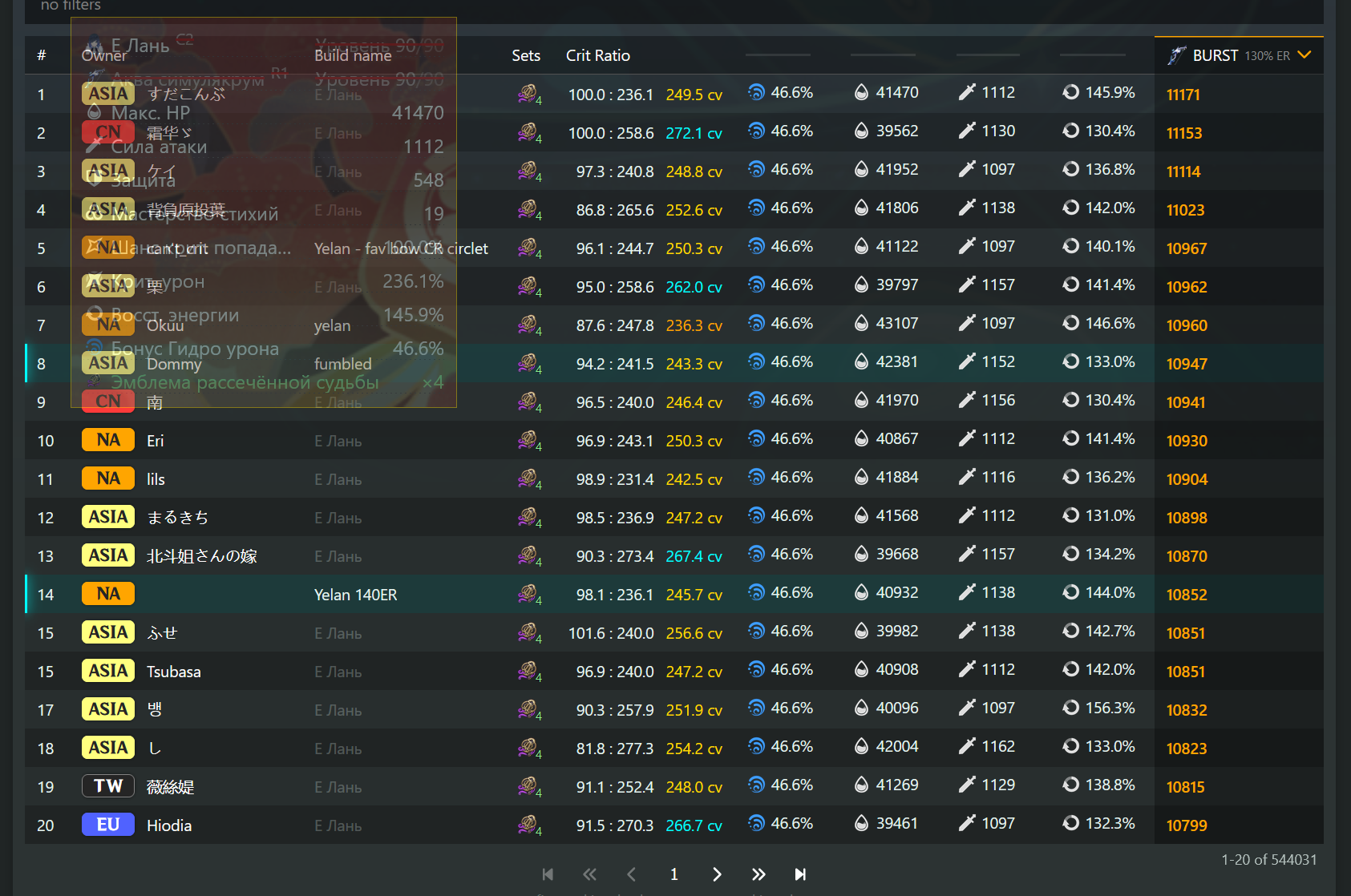Image resolution: width=1351 pixels, height=896 pixels.
Task: Open owner Hiodia's profile
Action: [168, 825]
